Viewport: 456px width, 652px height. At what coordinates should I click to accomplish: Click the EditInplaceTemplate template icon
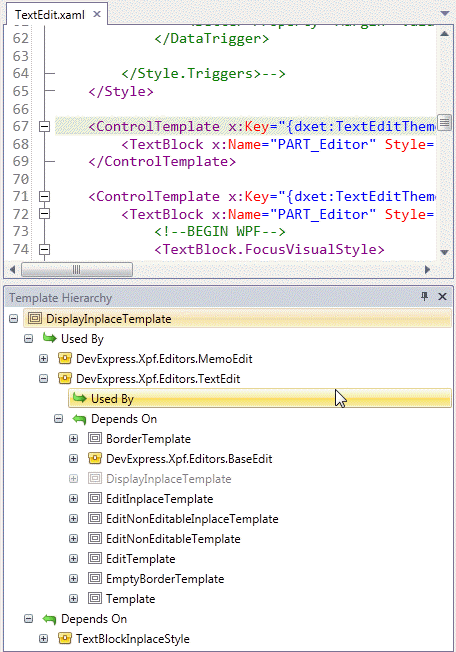click(95, 498)
